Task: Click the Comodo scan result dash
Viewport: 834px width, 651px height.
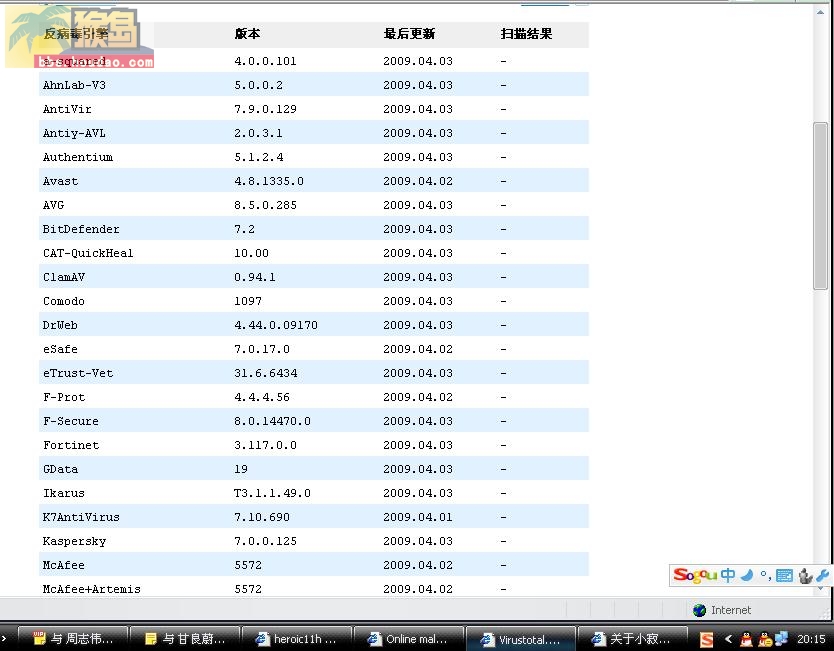Action: (503, 301)
